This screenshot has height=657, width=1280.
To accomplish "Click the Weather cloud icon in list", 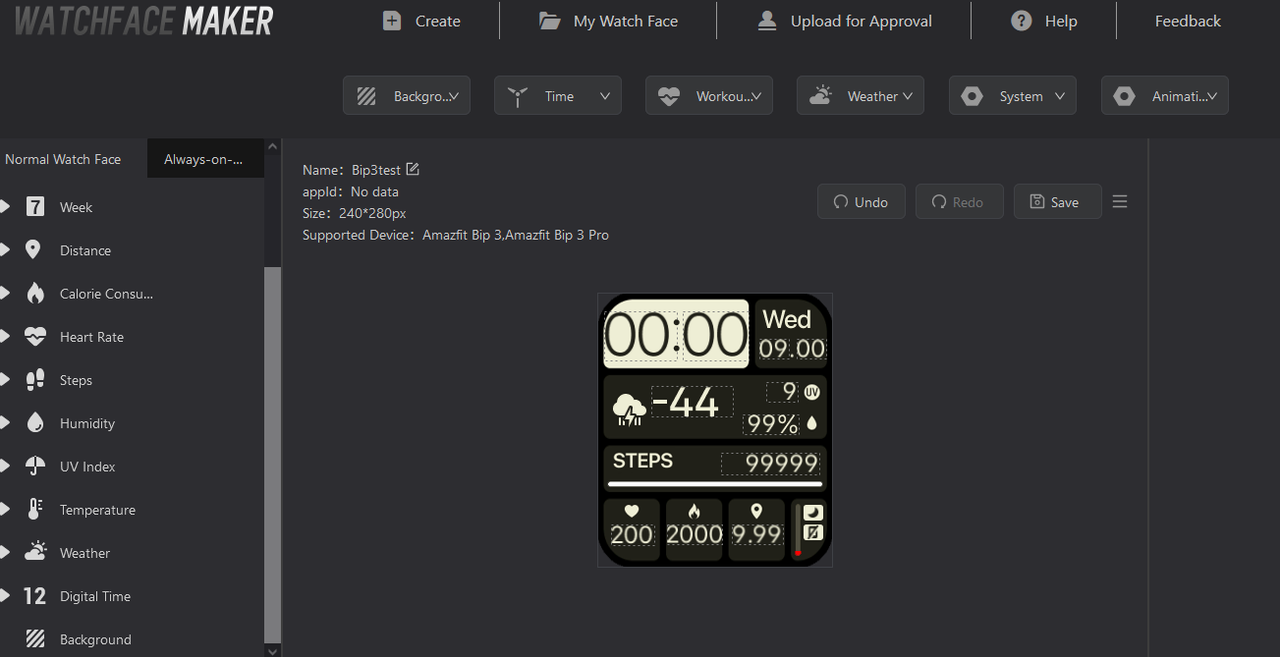I will [x=35, y=552].
